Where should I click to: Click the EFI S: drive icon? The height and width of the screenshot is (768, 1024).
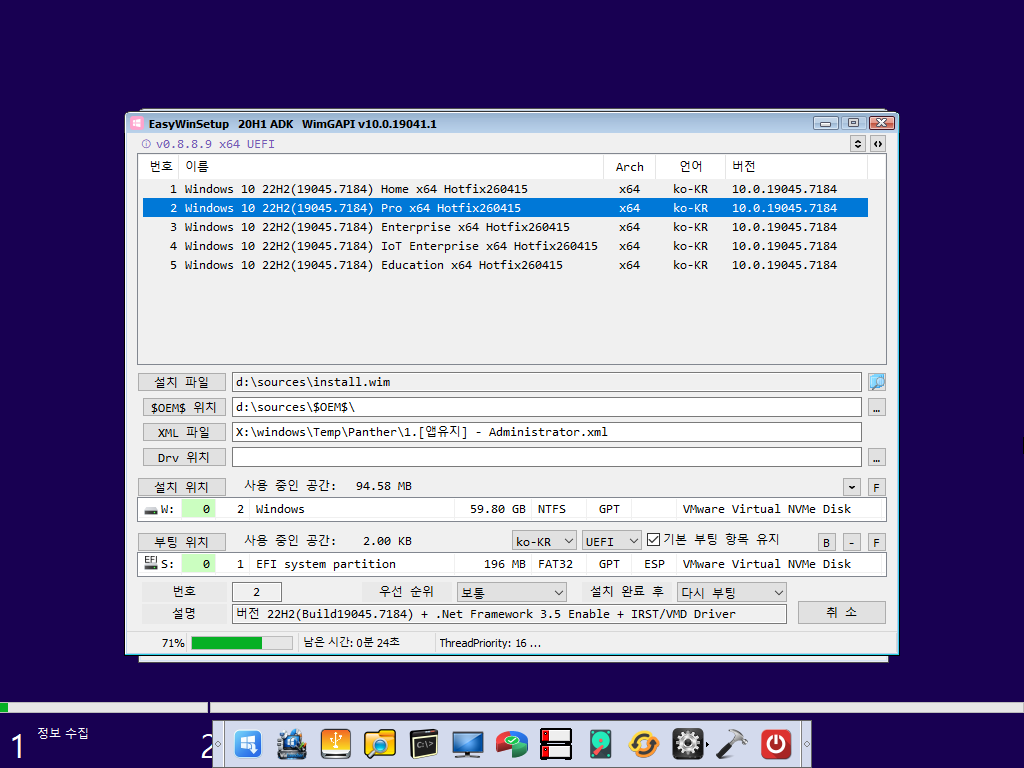click(x=151, y=563)
